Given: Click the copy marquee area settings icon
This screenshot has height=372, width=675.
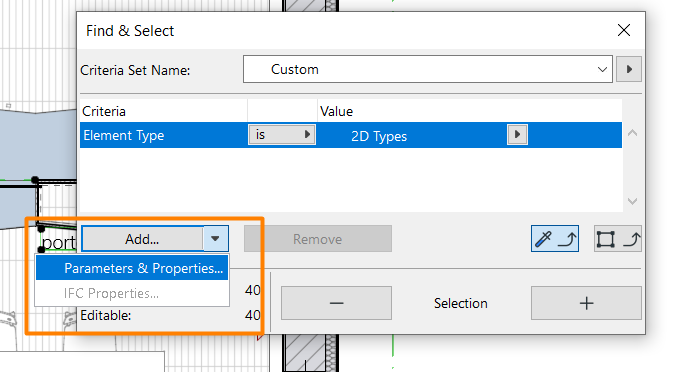Looking at the screenshot, I should coord(618,239).
